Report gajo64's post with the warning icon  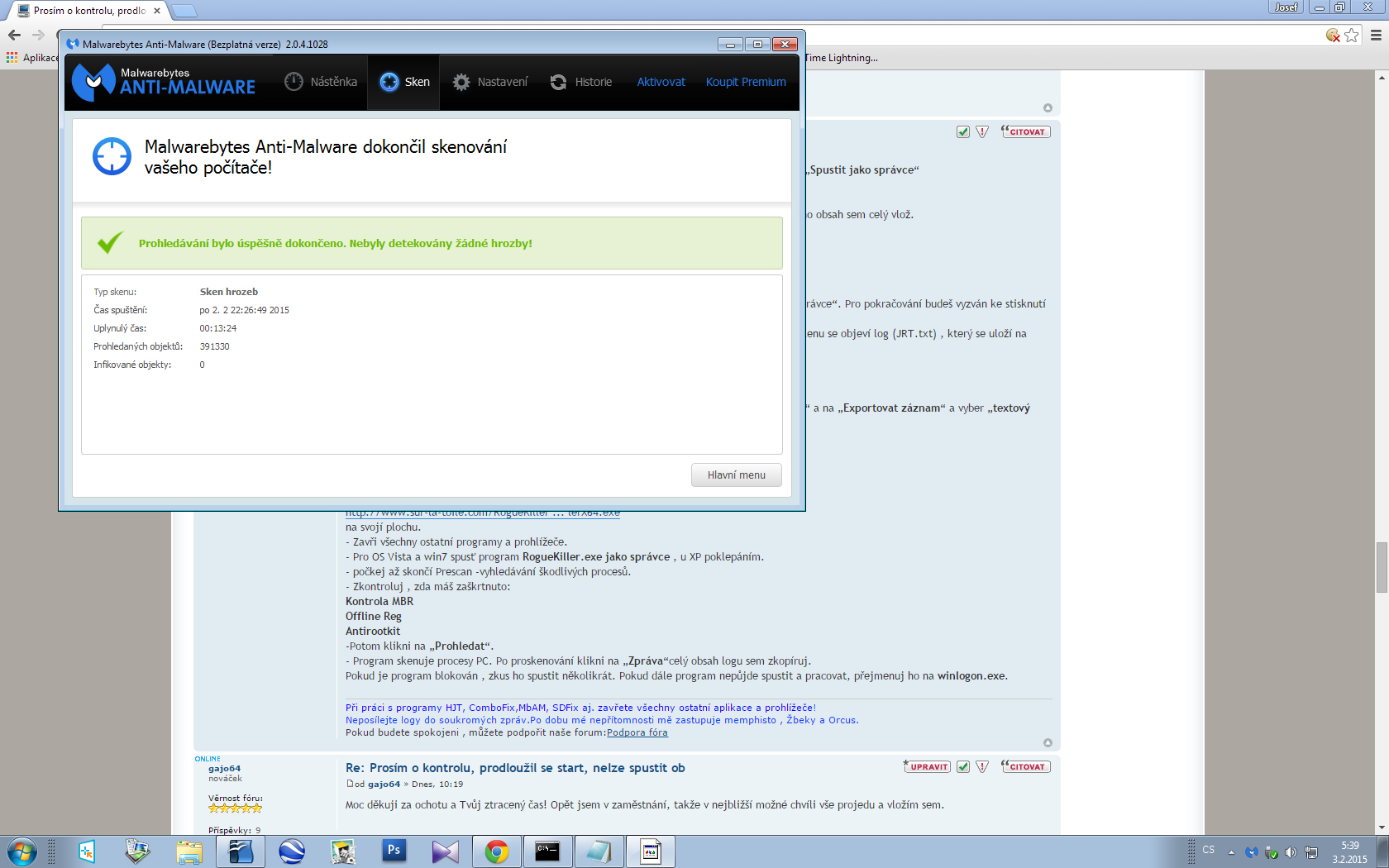pos(982,766)
